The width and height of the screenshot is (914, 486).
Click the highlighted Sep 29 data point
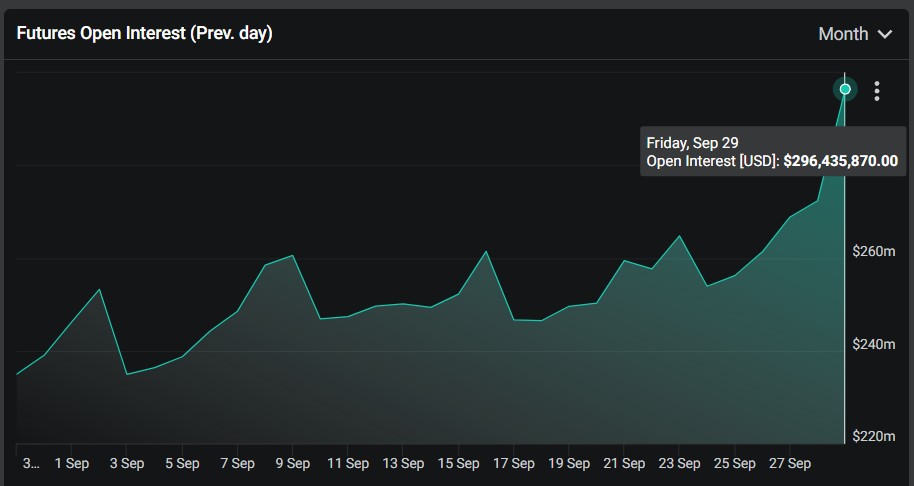(845, 89)
